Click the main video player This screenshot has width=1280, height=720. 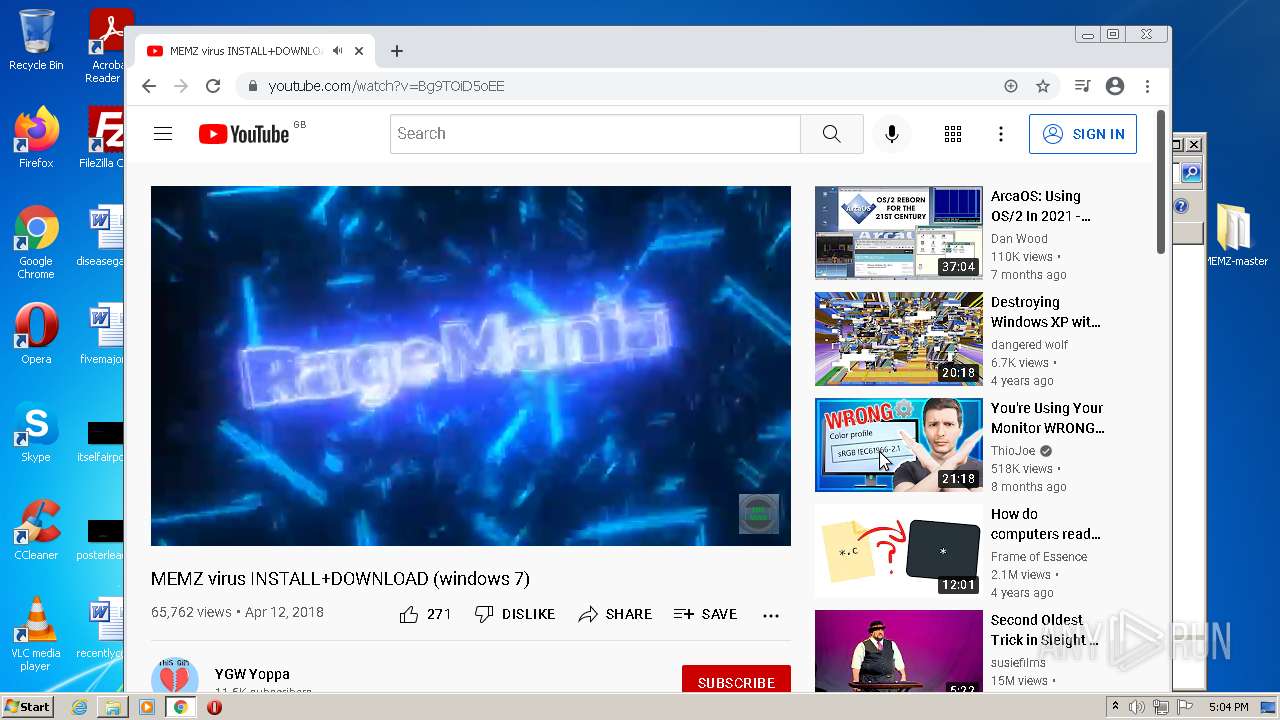[x=471, y=366]
